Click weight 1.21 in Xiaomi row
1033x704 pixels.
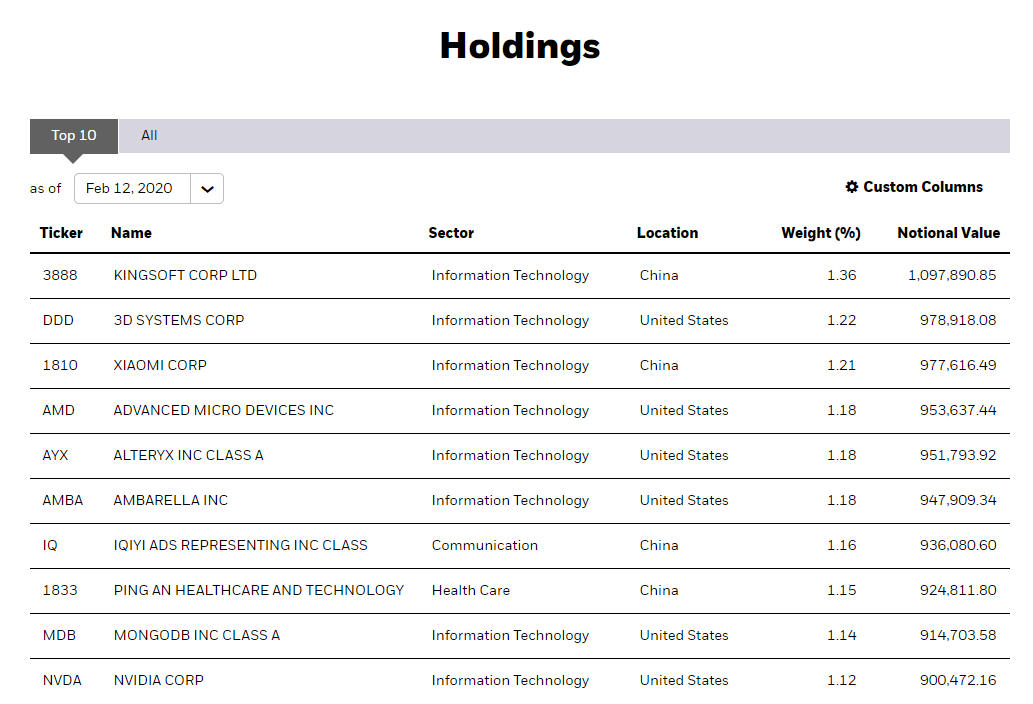[x=841, y=365]
